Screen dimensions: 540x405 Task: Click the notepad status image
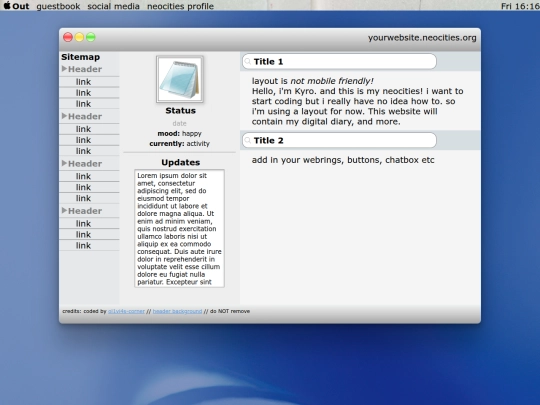[x=180, y=80]
